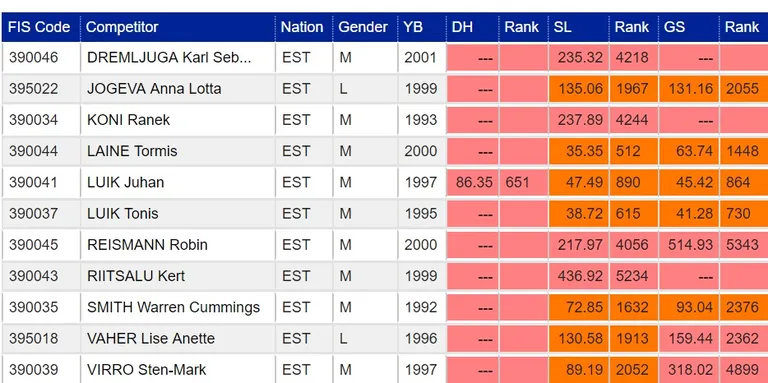This screenshot has height=383, width=768.
Task: Sort by the FIS Code column header
Action: (39, 27)
